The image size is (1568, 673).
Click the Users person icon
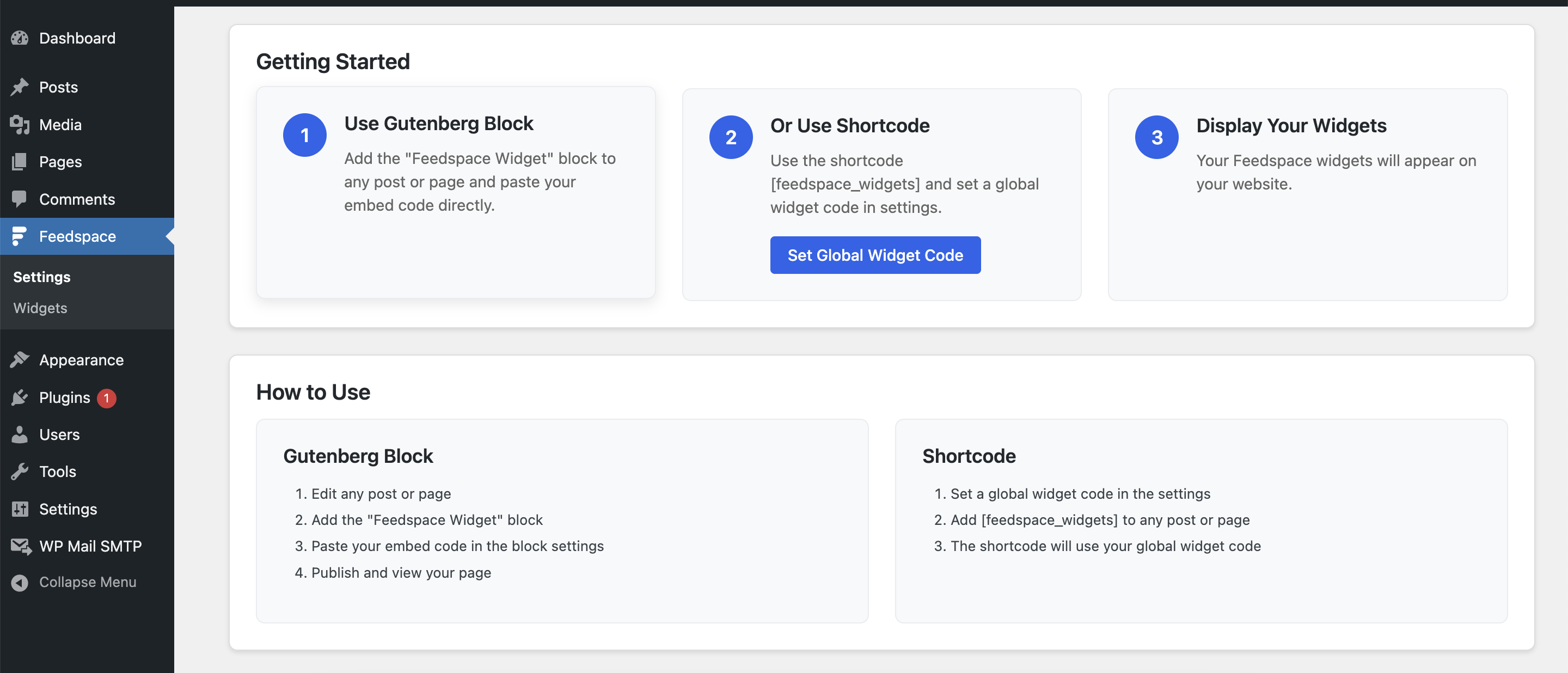20,435
